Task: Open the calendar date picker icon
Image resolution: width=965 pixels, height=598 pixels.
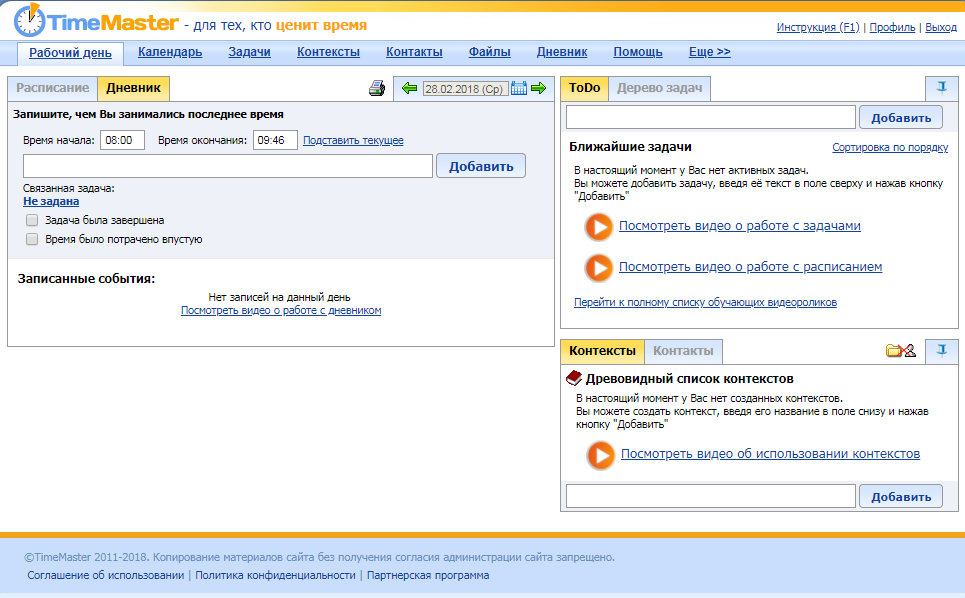Action: pyautogui.click(x=519, y=89)
